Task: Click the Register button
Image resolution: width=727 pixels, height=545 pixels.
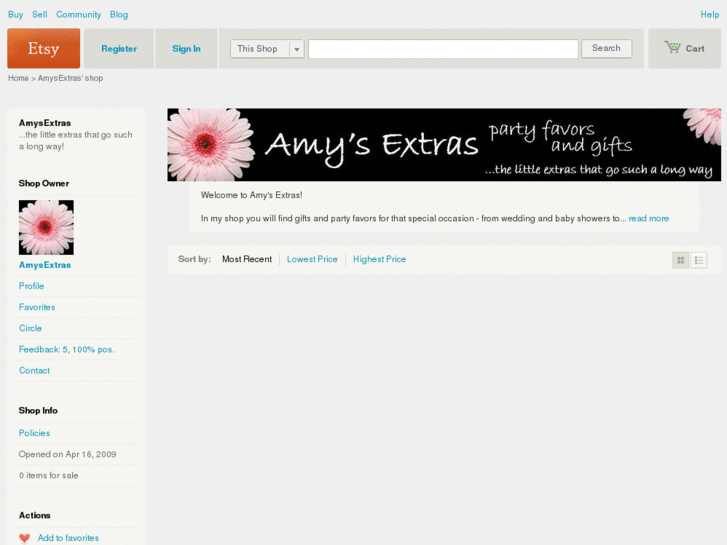Action: coord(119,49)
